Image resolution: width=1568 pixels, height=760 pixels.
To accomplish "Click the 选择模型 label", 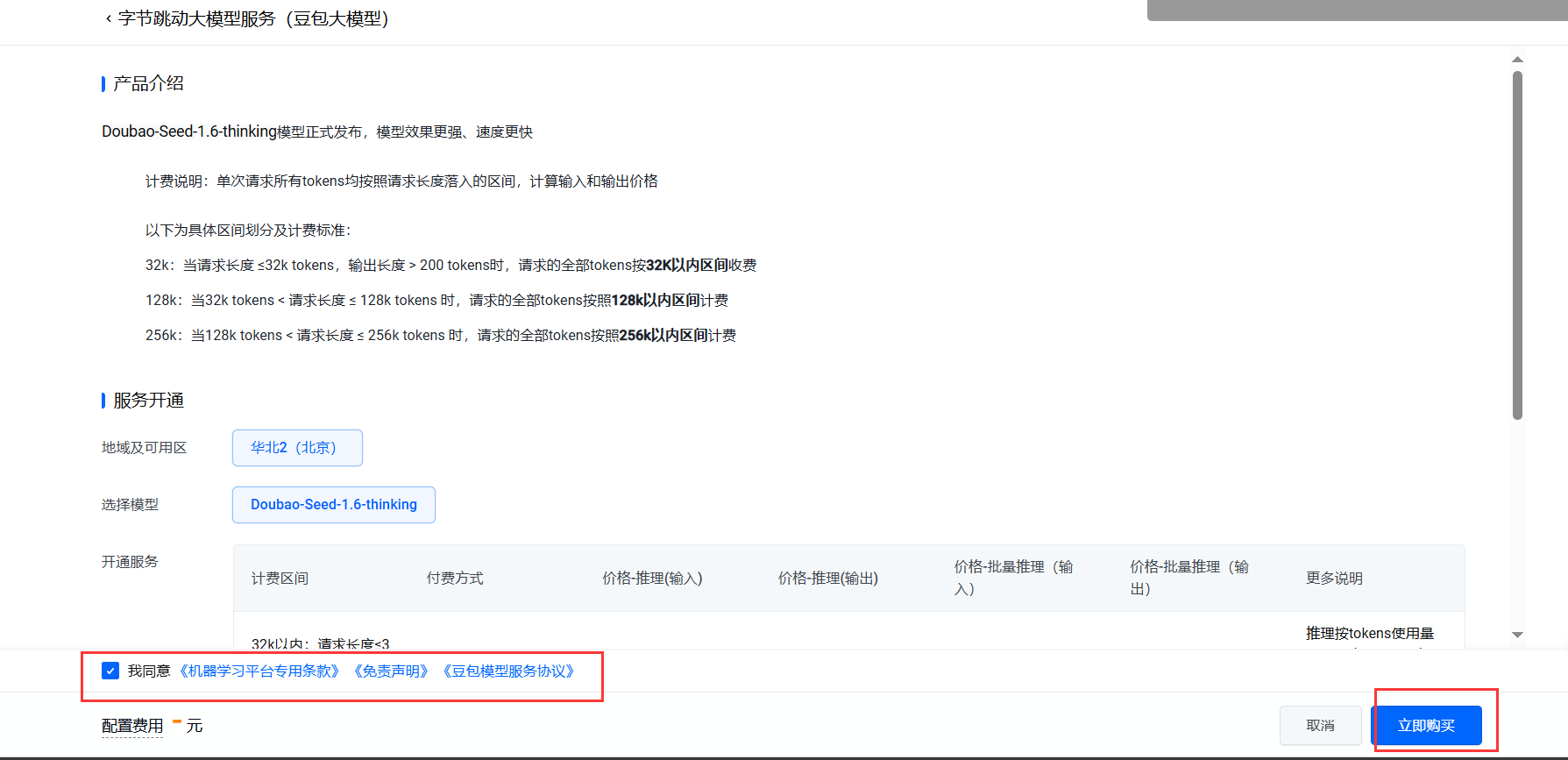I will click(x=130, y=505).
